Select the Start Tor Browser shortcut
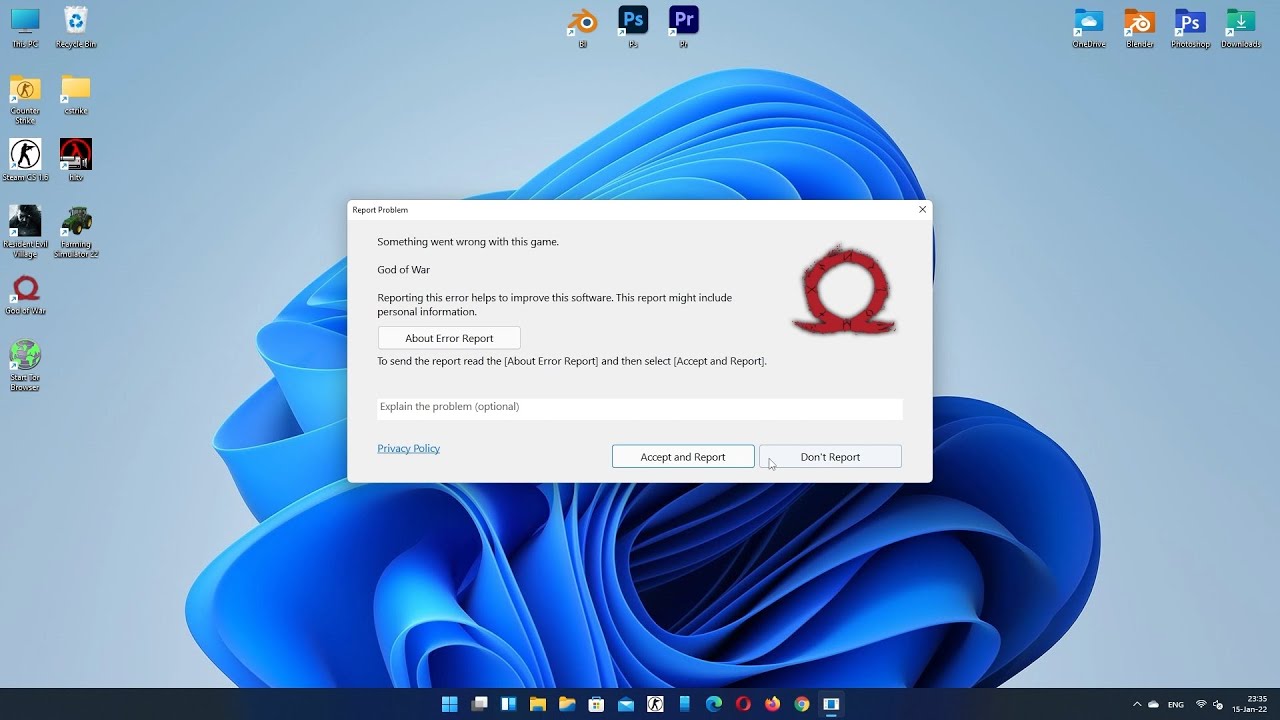The image size is (1280, 720). (x=25, y=365)
